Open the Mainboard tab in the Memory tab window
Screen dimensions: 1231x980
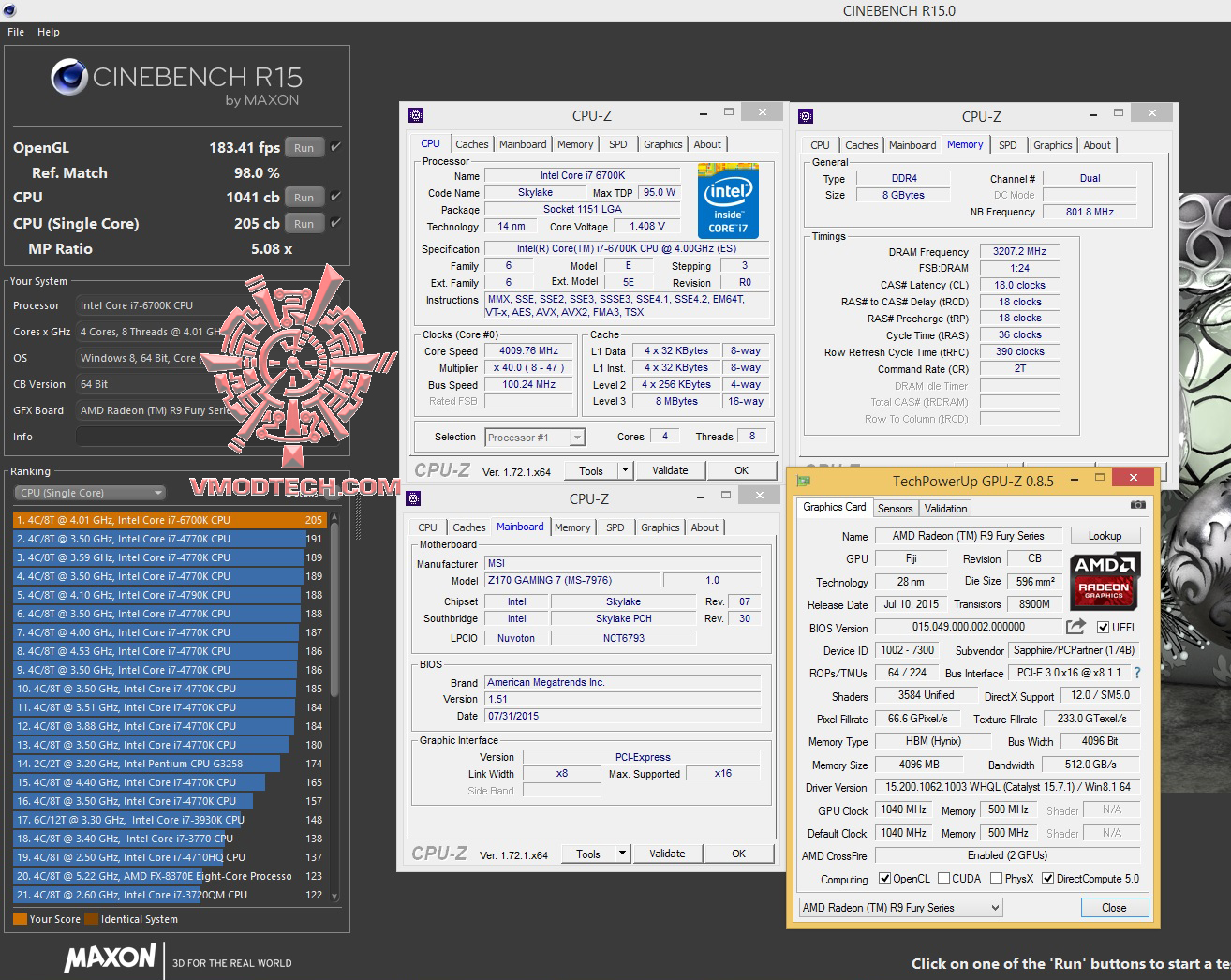point(912,145)
